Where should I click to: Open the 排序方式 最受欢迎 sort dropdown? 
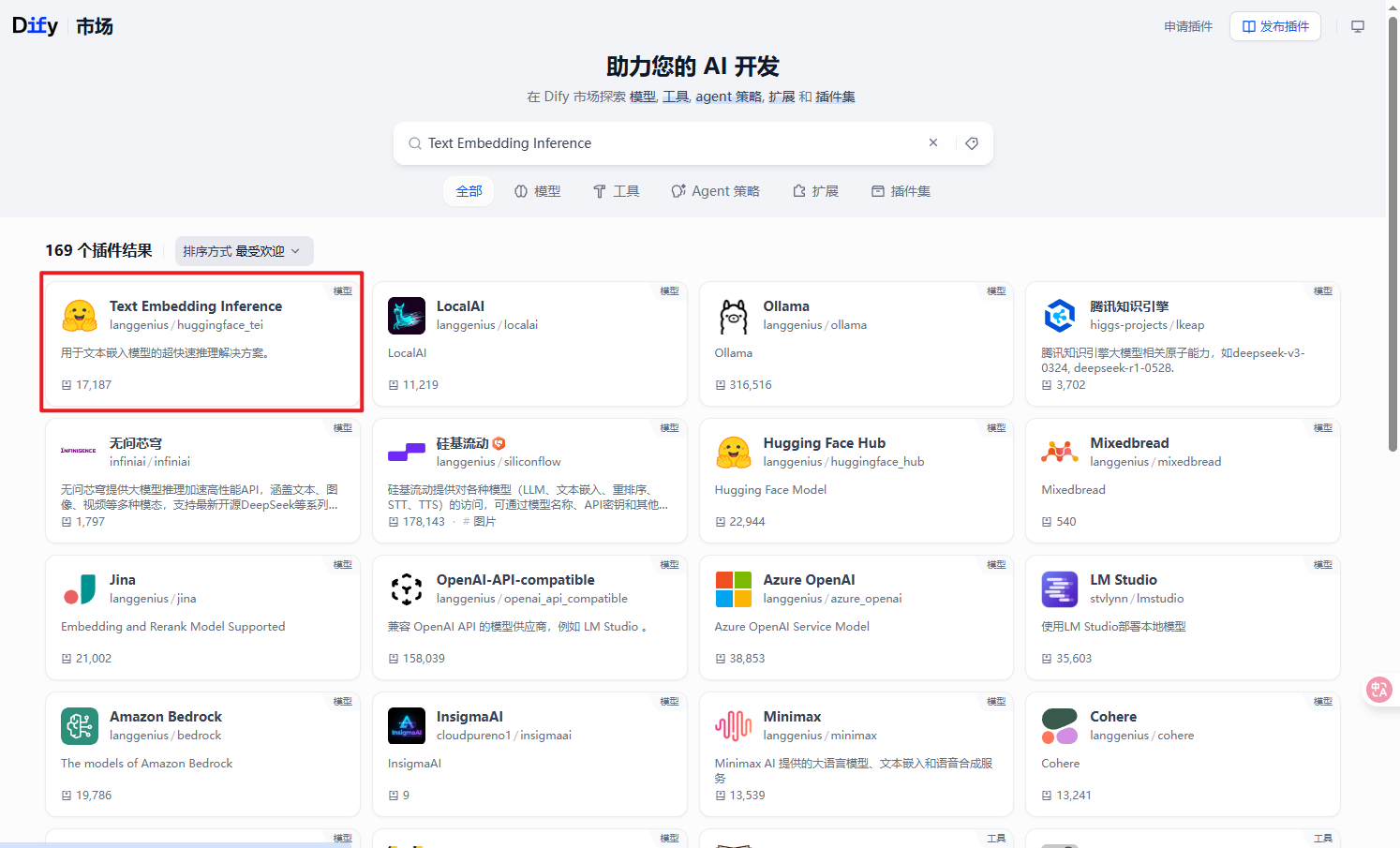click(244, 251)
